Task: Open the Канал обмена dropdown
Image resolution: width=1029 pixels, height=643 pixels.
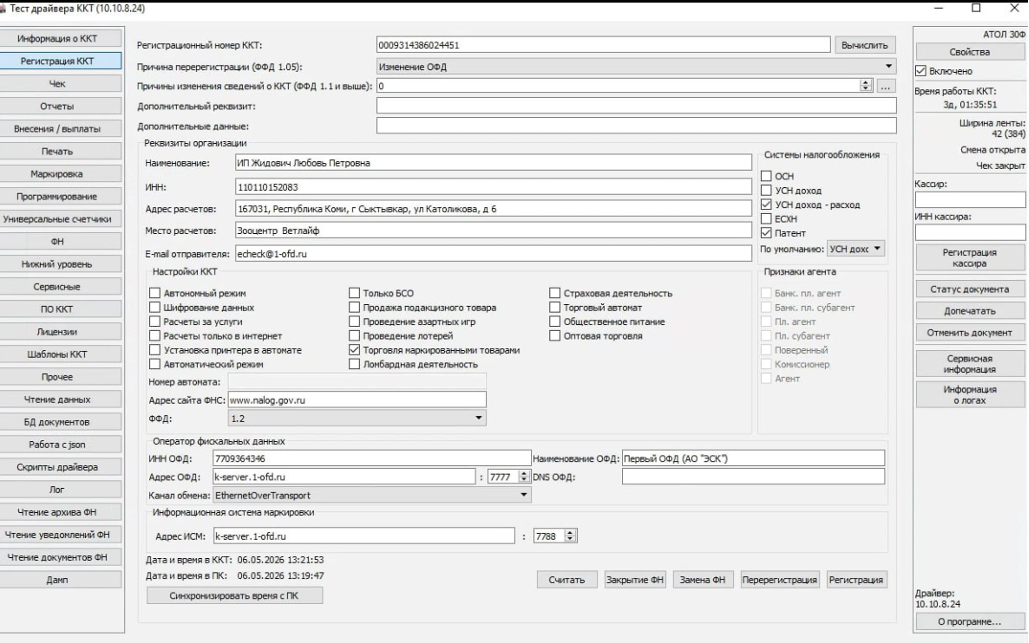Action: tap(372, 495)
